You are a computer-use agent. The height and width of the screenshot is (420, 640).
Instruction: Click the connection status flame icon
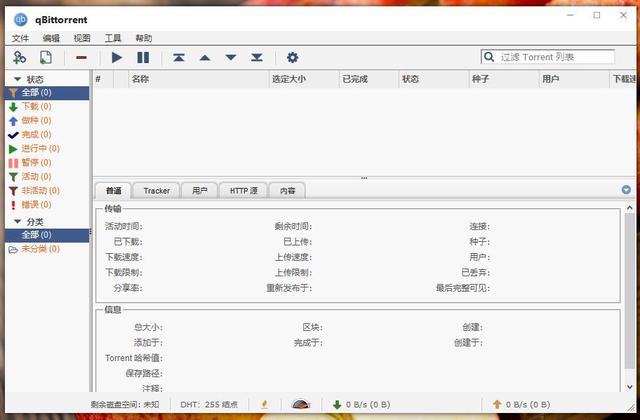coord(264,404)
